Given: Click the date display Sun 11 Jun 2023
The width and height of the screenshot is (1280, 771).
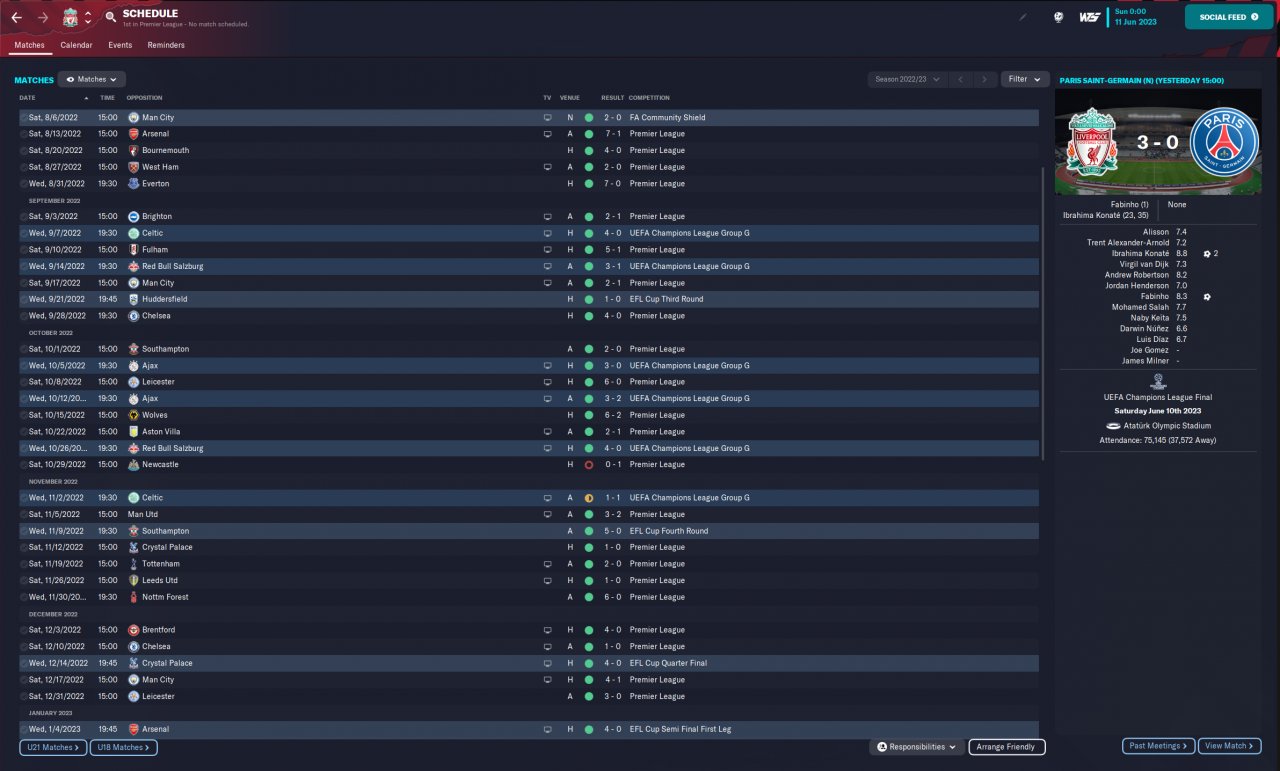Looking at the screenshot, I should (1138, 17).
